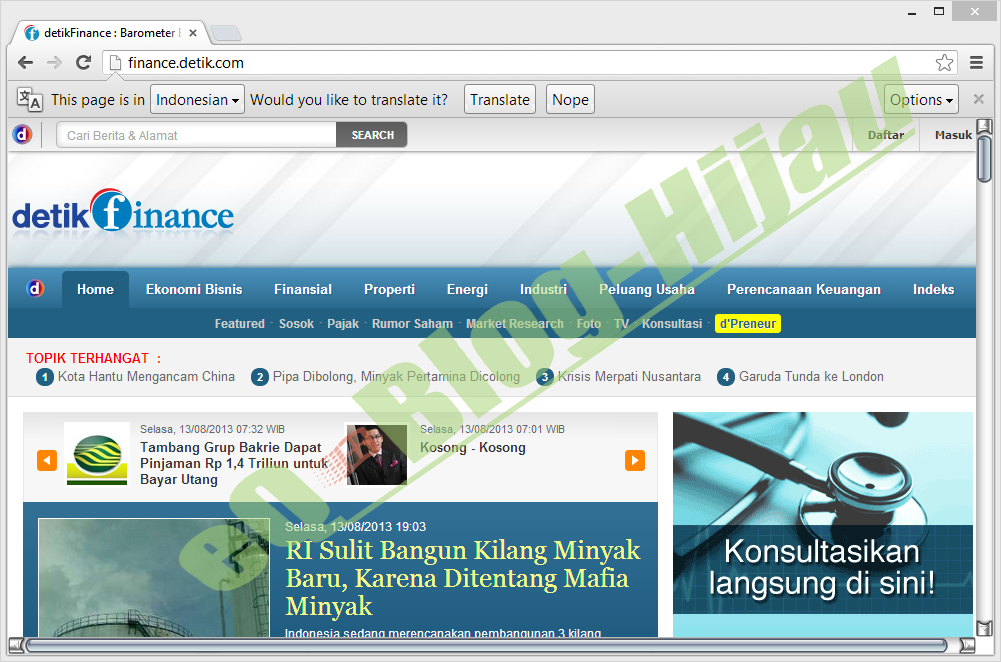The width and height of the screenshot is (1001, 662).
Task: Click the Konsultasi submenu link
Action: click(x=672, y=324)
